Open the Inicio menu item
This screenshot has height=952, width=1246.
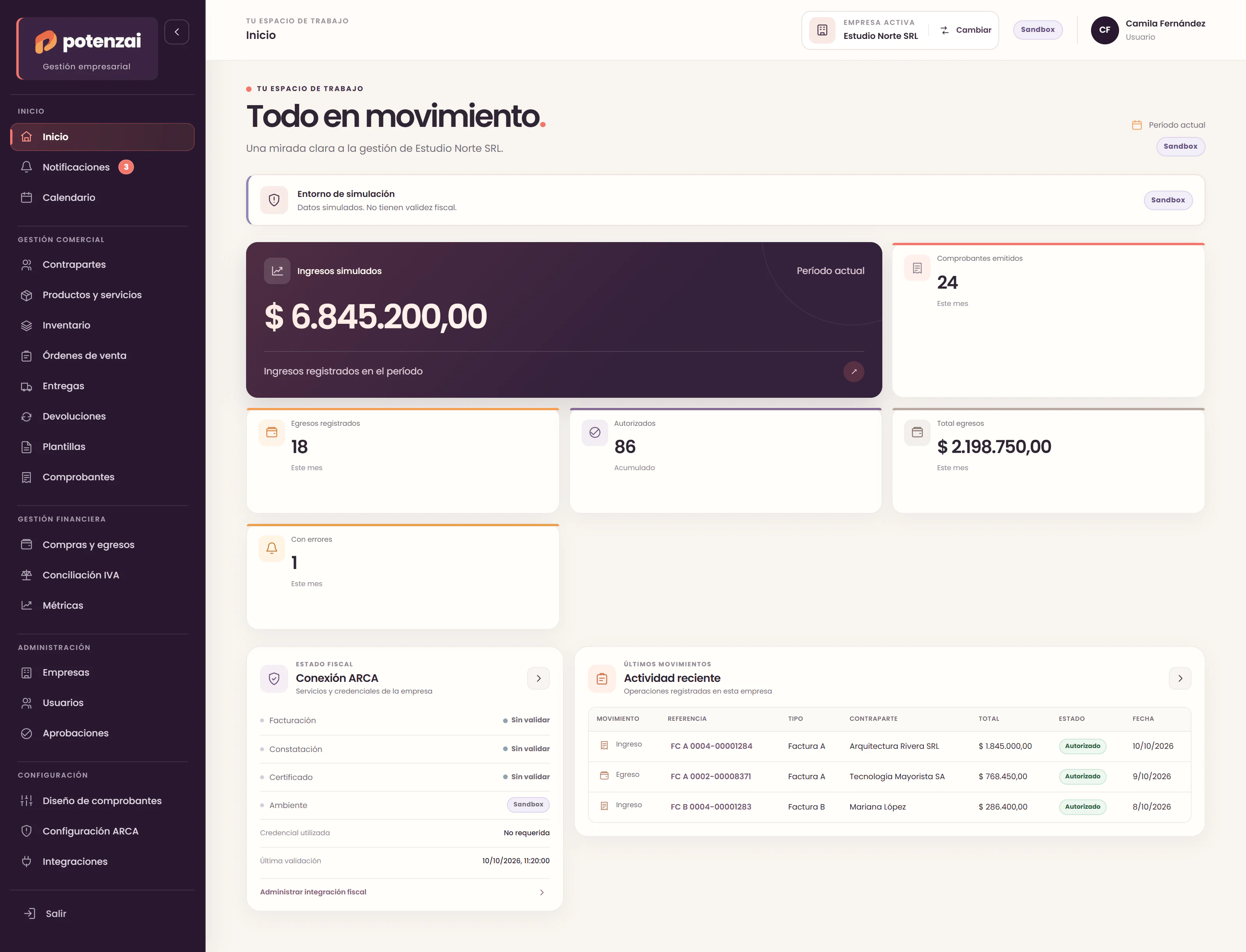tap(103, 137)
